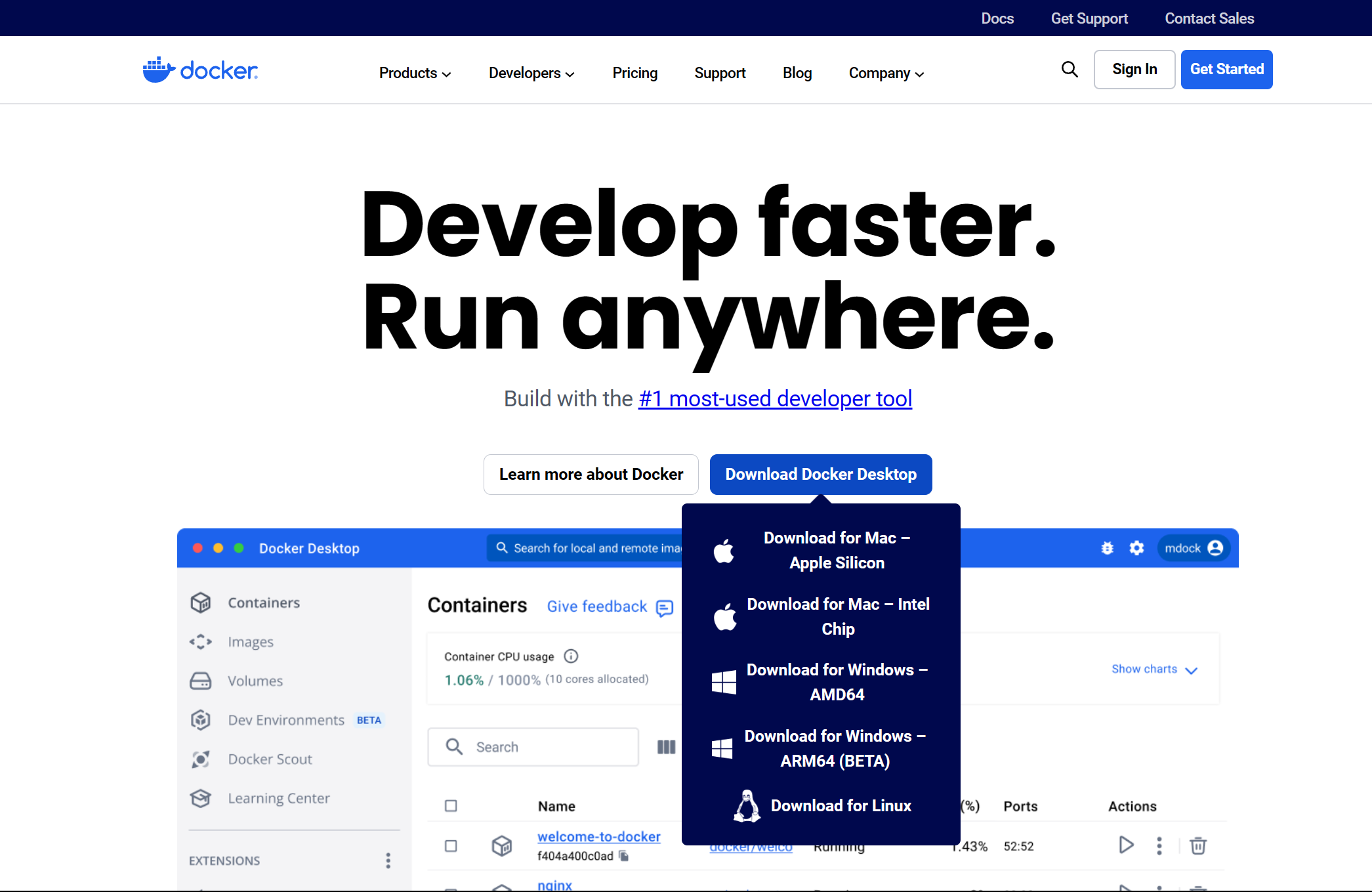
Task: Delete welcome-to-docker container with trash icon
Action: pyautogui.click(x=1198, y=846)
